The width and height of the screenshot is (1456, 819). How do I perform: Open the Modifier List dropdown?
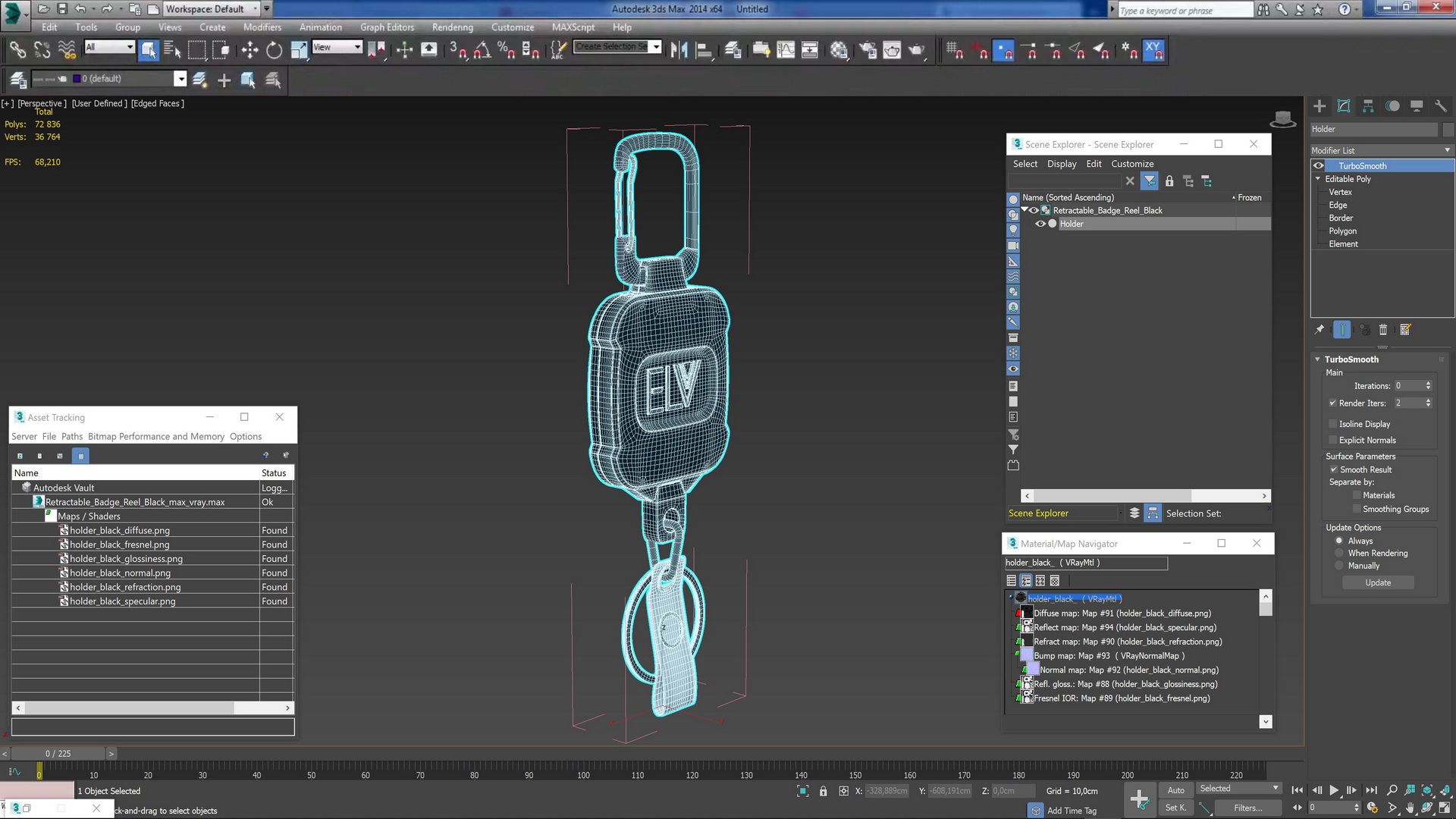pyautogui.click(x=1382, y=151)
